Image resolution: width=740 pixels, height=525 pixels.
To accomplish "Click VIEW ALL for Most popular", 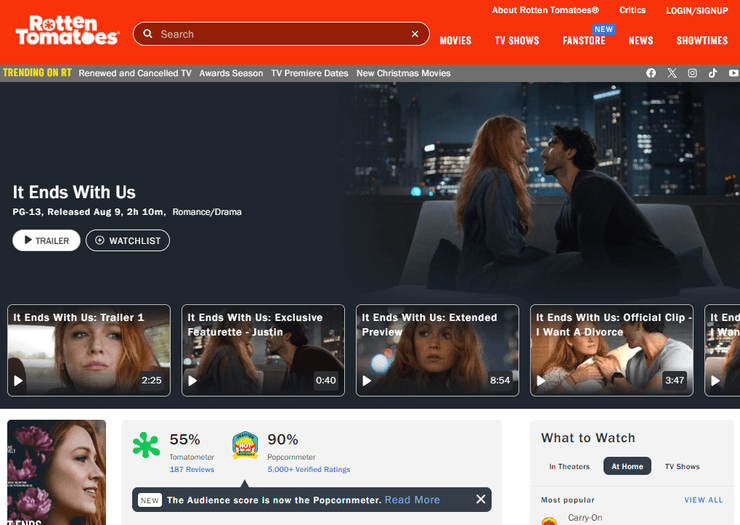I will click(703, 500).
